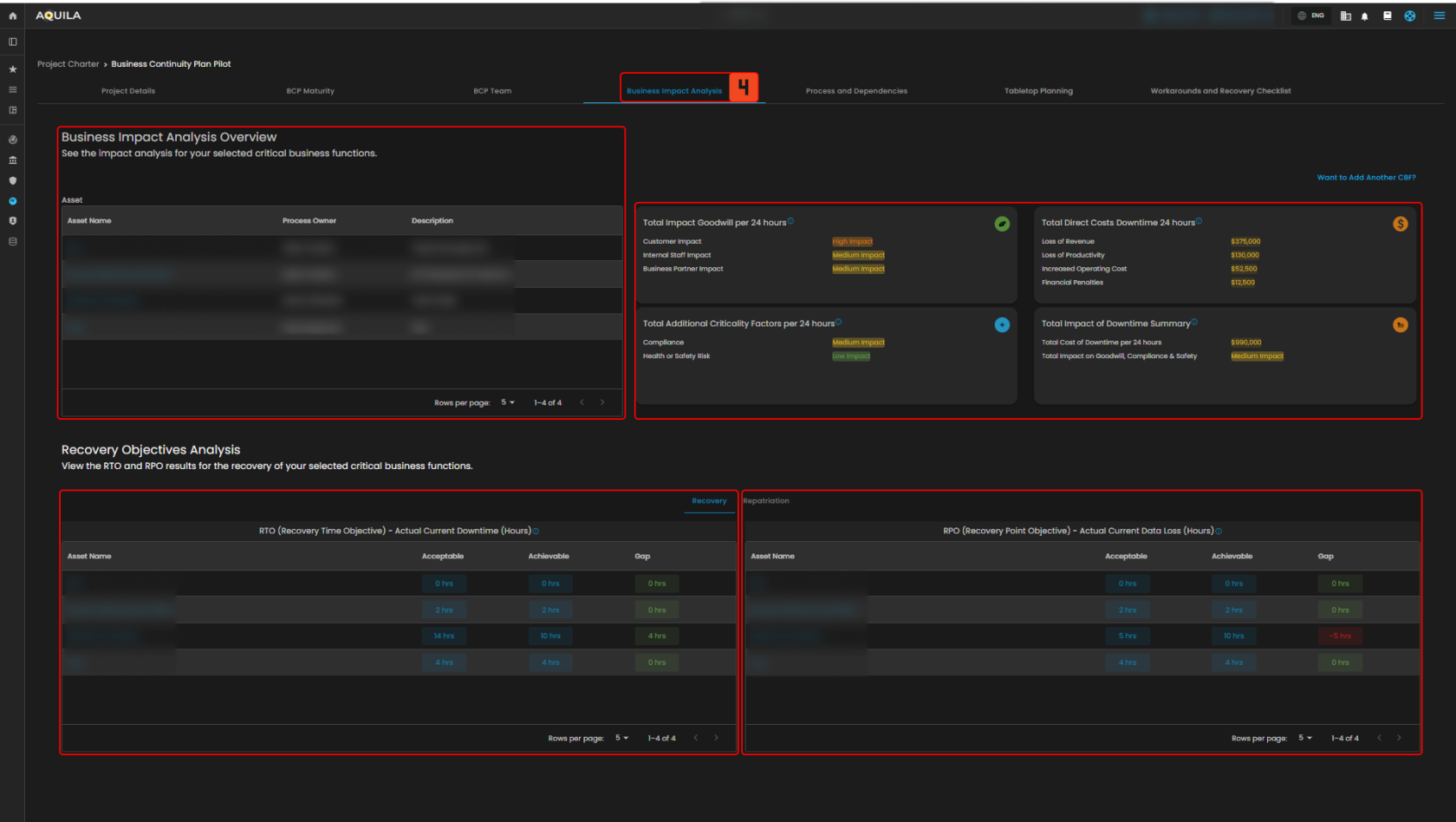1456x822 pixels.
Task: Open the ENG language selector
Action: pyautogui.click(x=1310, y=16)
